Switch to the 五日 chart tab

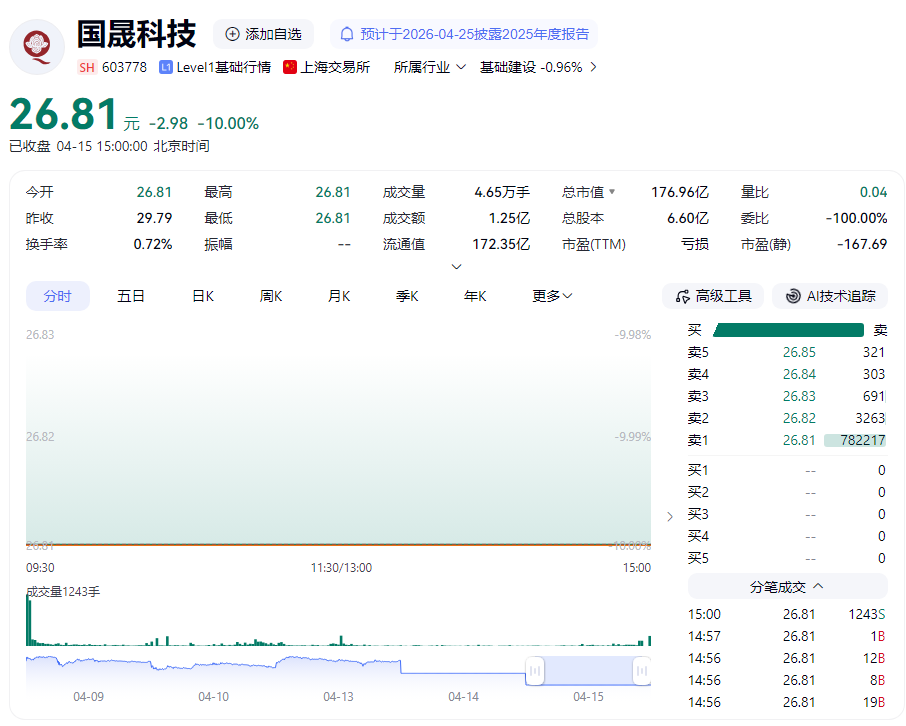131,296
